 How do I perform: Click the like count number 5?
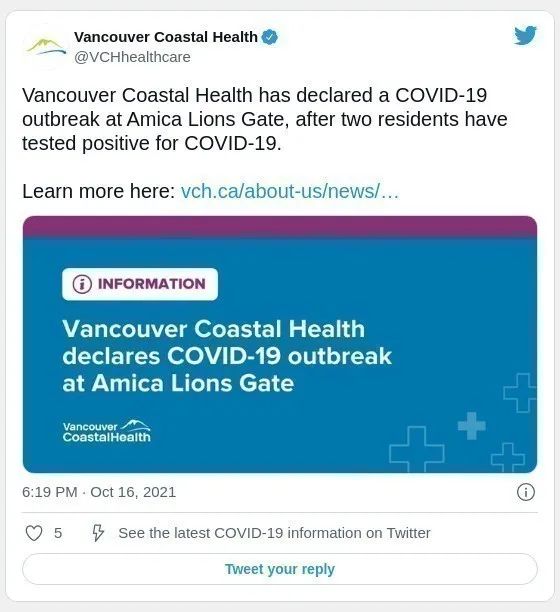pyautogui.click(x=58, y=533)
